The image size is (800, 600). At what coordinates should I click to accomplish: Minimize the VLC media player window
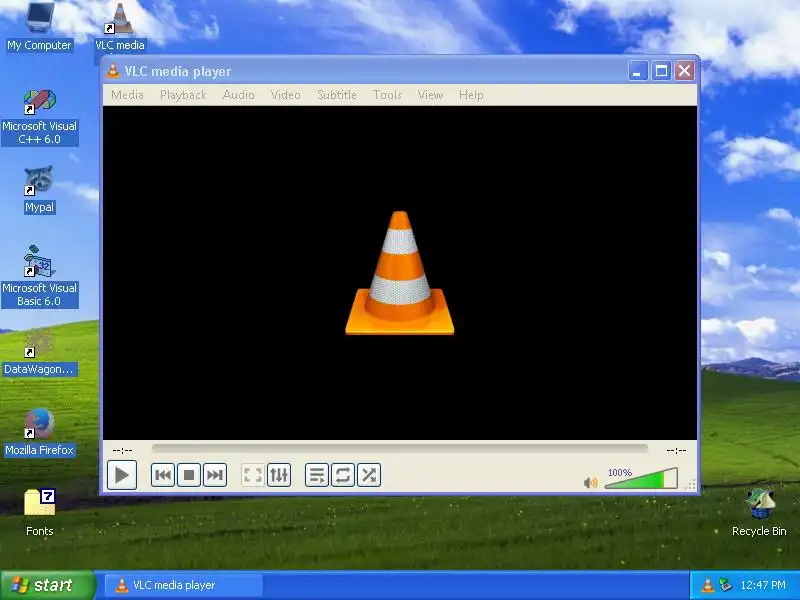(638, 71)
